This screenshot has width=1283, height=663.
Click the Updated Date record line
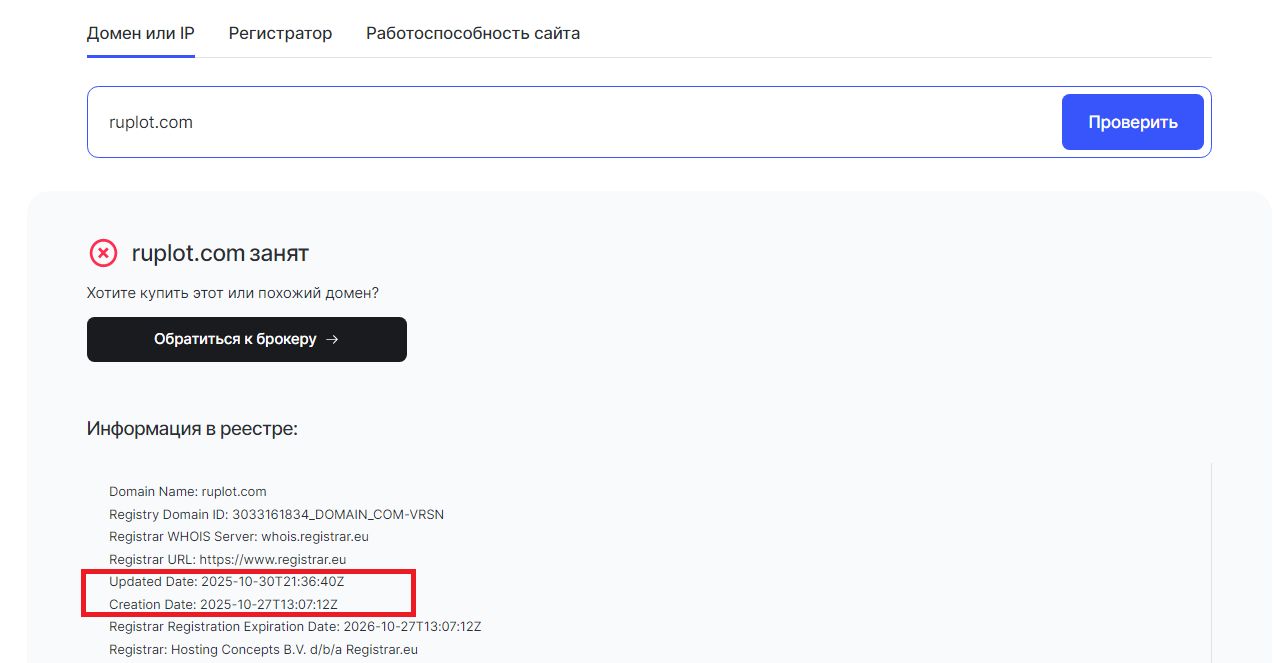click(x=227, y=581)
